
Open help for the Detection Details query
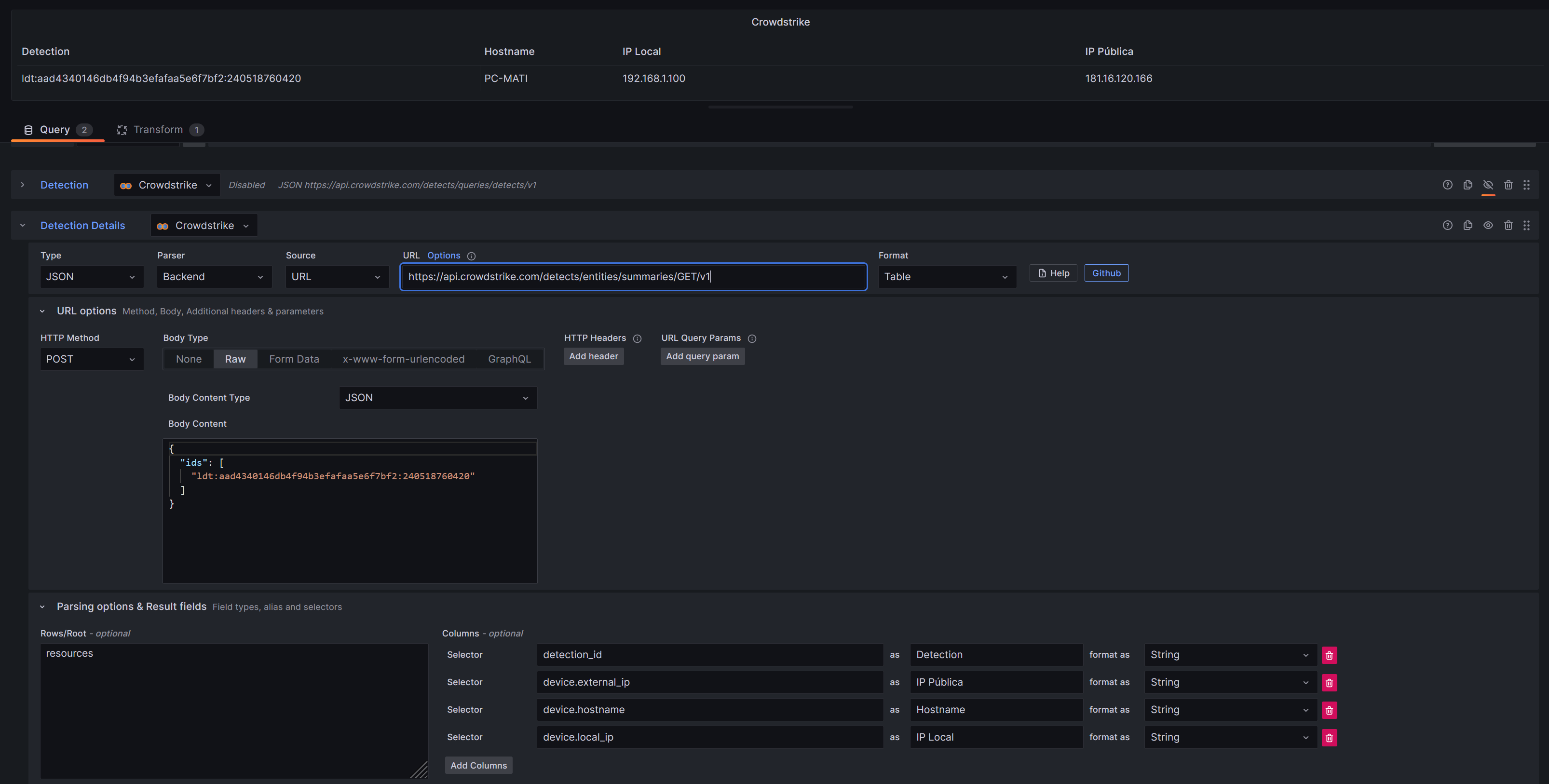point(1447,225)
